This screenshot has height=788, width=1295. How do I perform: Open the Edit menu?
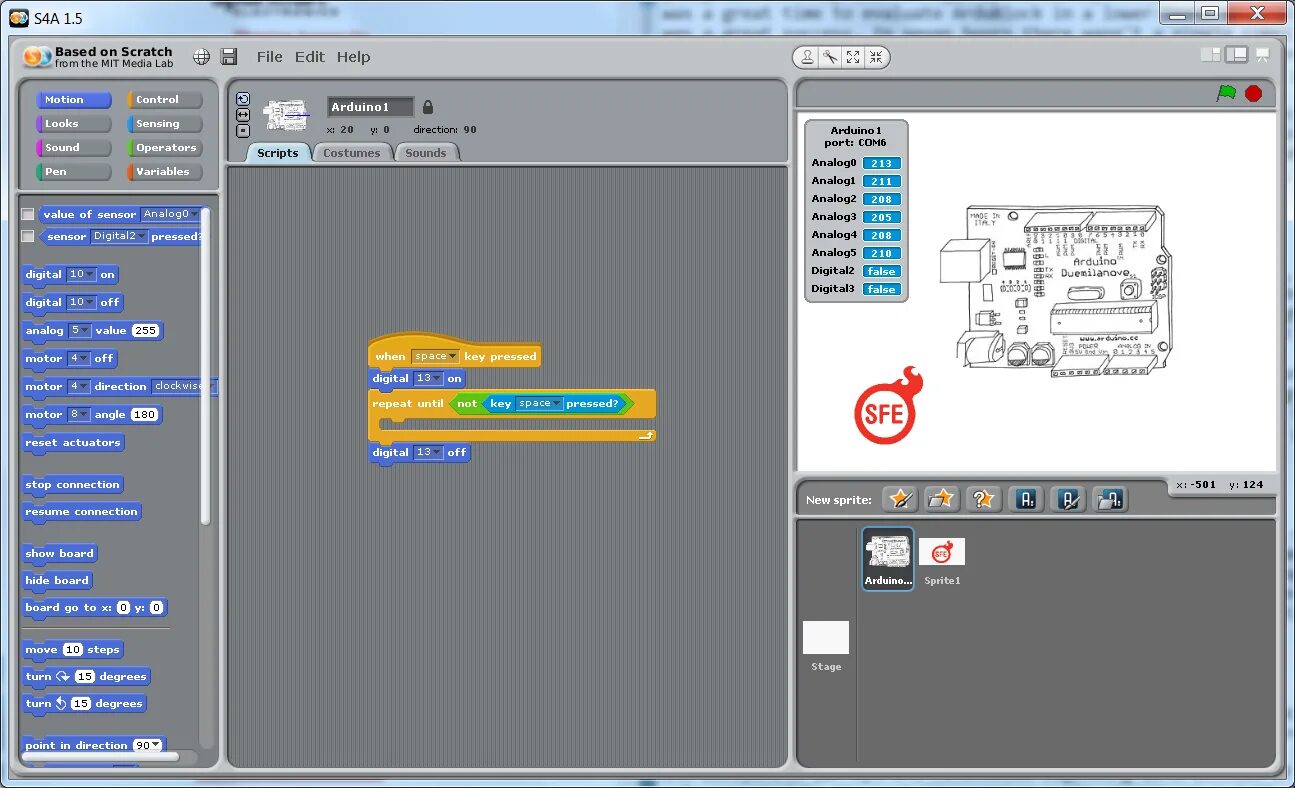click(x=309, y=57)
